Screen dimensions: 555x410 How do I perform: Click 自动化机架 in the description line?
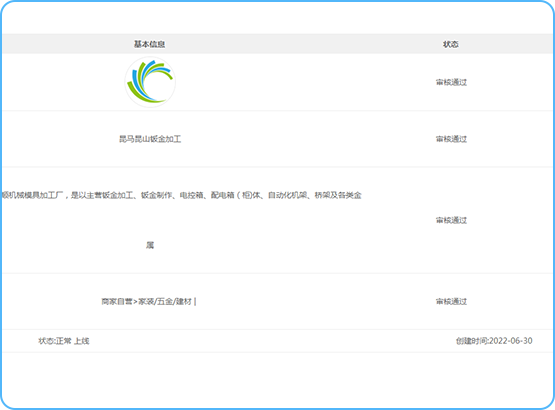pos(287,195)
